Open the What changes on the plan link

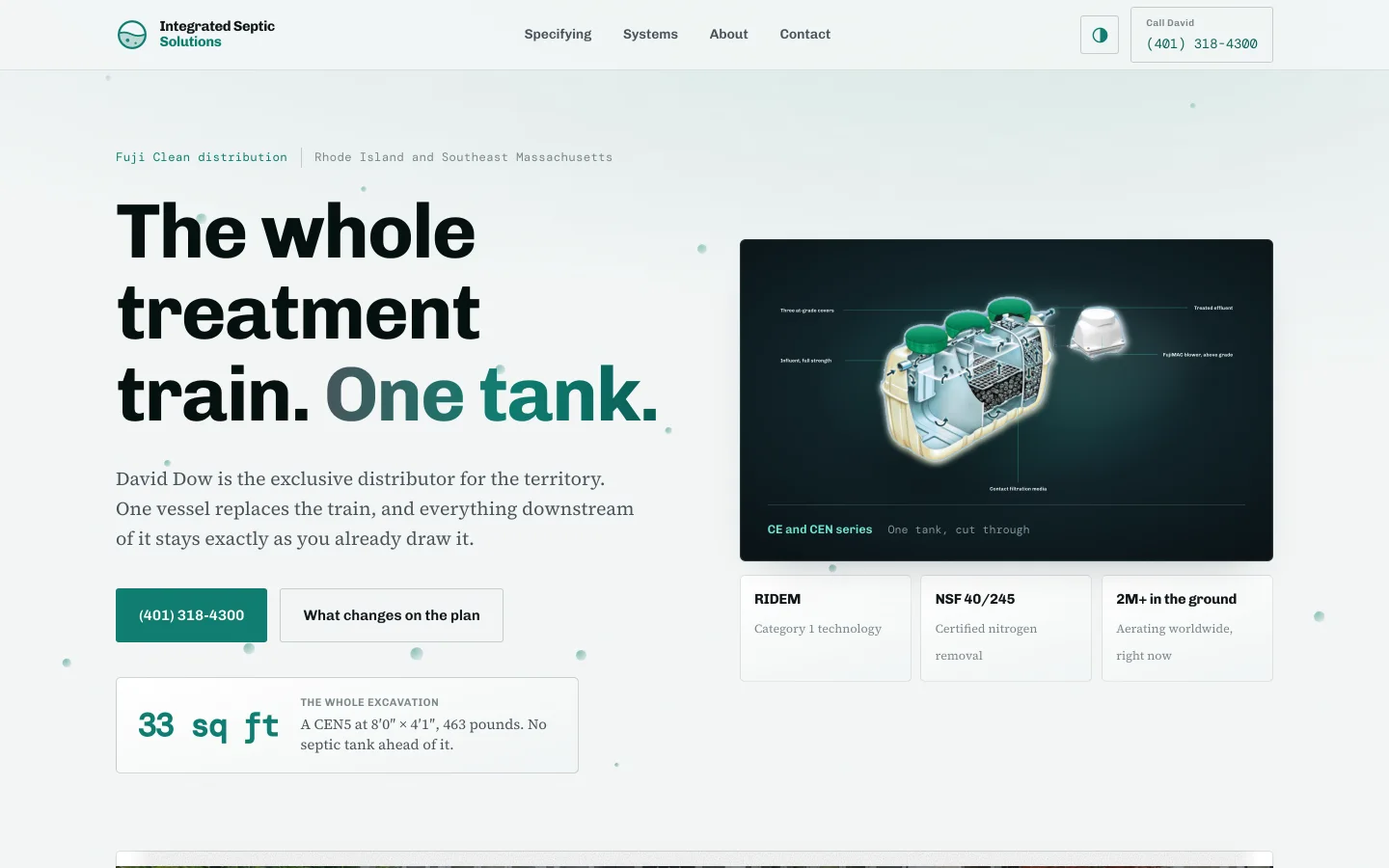tap(392, 615)
